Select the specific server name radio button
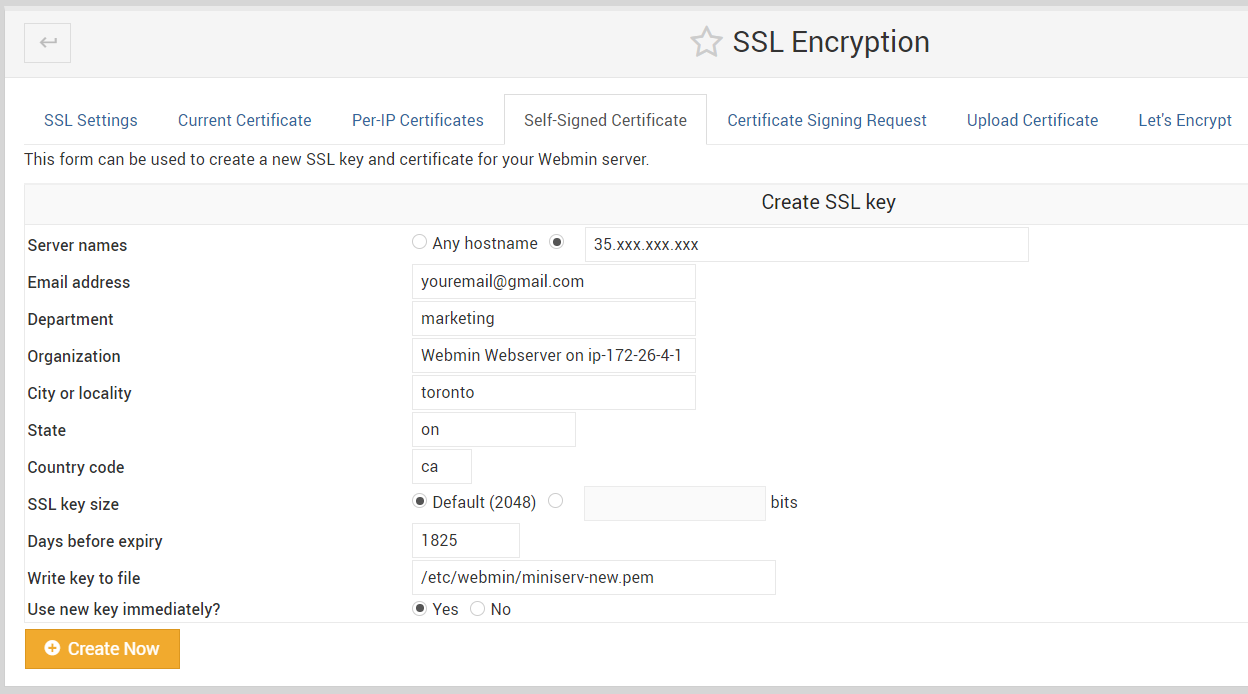 [557, 242]
